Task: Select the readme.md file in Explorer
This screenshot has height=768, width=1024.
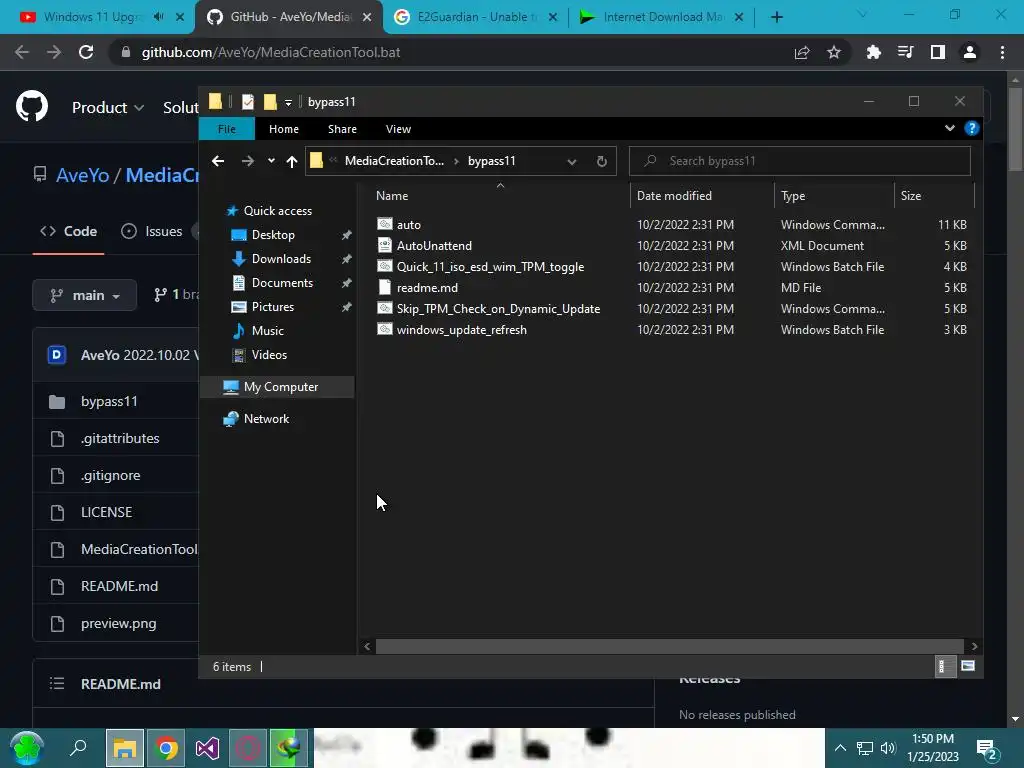Action: 427,287
